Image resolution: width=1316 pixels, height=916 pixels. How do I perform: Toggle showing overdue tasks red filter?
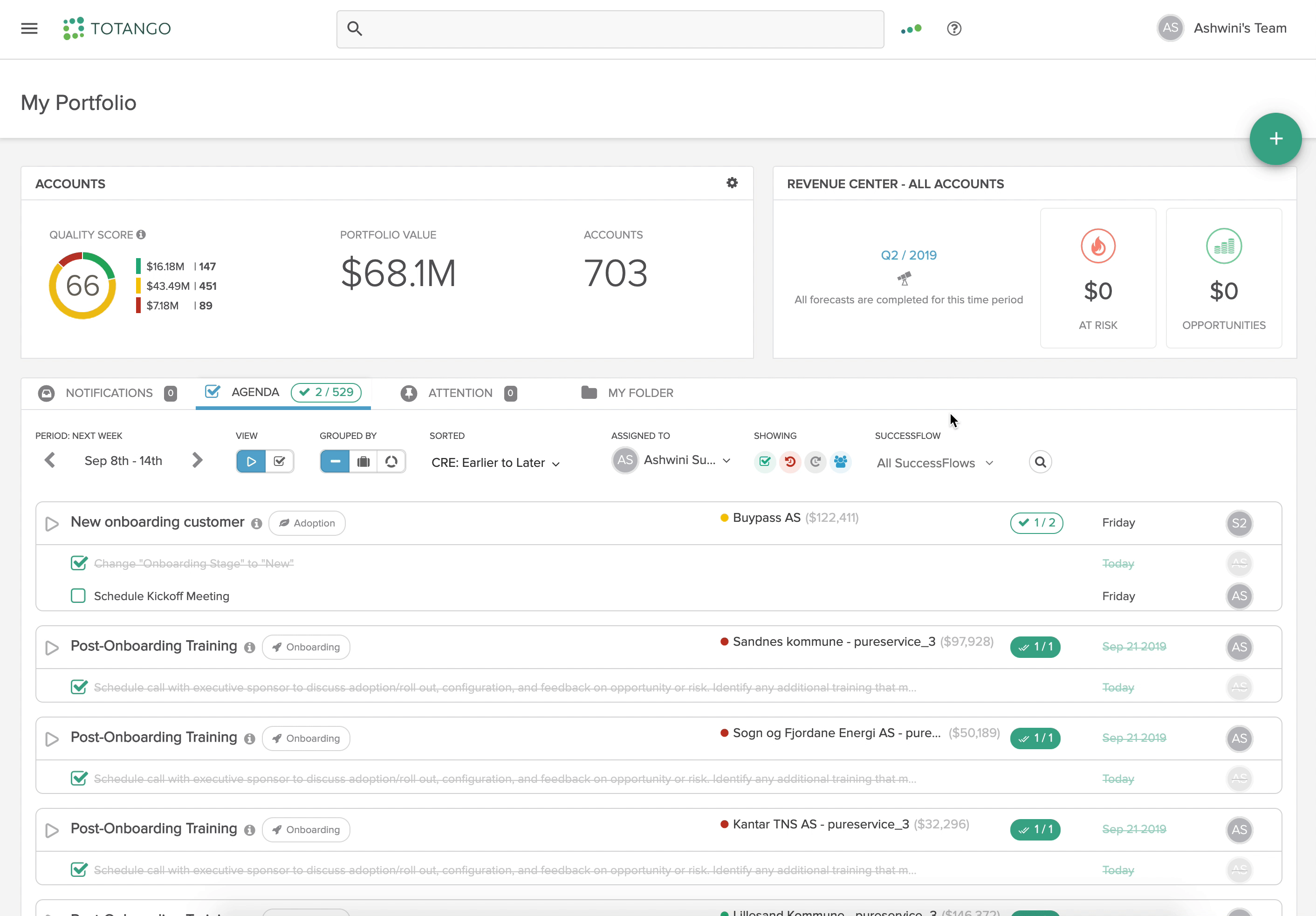[790, 461]
